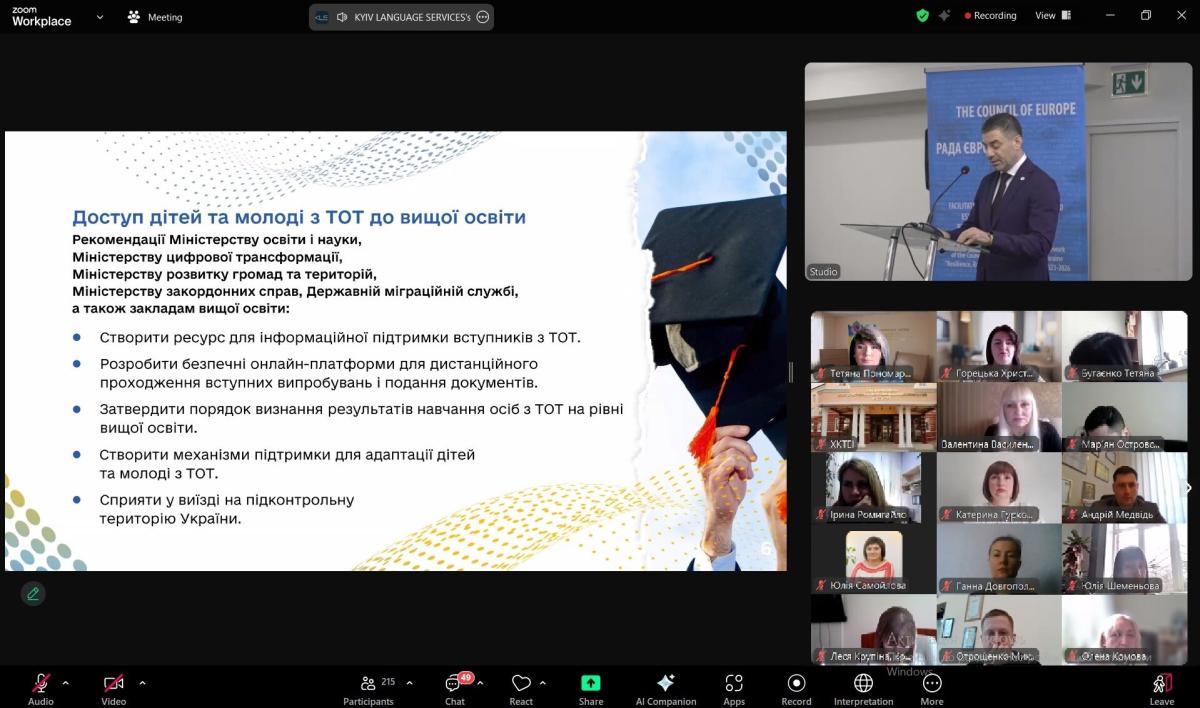1200x708 pixels.
Task: Expand the chat options arrow
Action: tap(481, 683)
